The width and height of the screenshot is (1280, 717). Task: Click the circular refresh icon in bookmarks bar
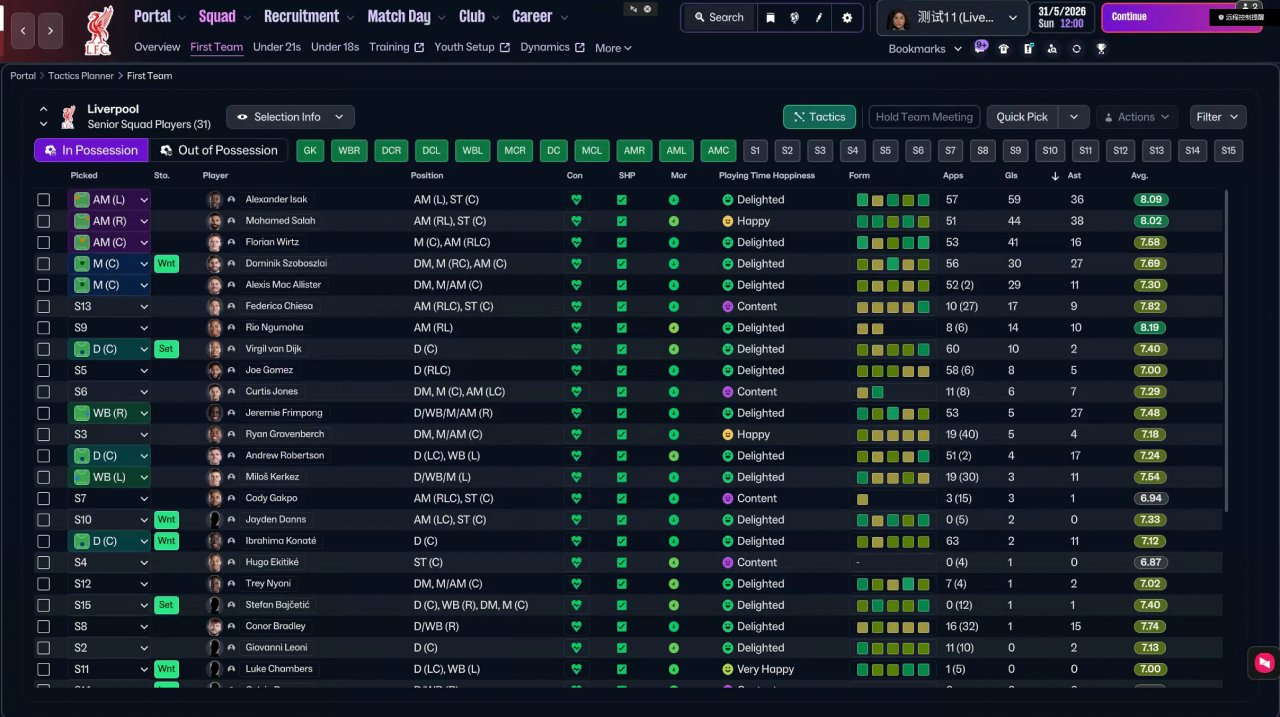[x=1077, y=48]
